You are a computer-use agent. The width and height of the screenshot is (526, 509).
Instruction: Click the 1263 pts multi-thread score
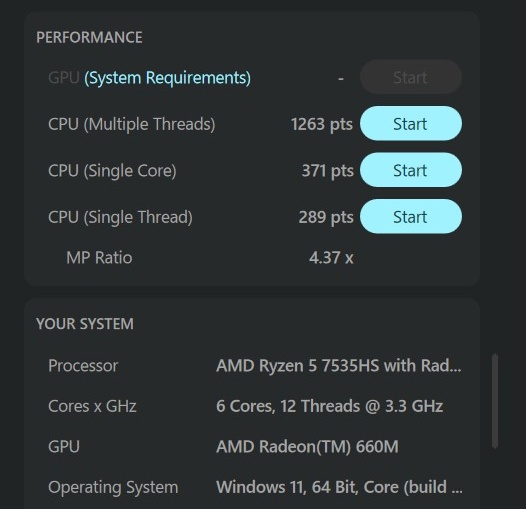click(x=322, y=124)
